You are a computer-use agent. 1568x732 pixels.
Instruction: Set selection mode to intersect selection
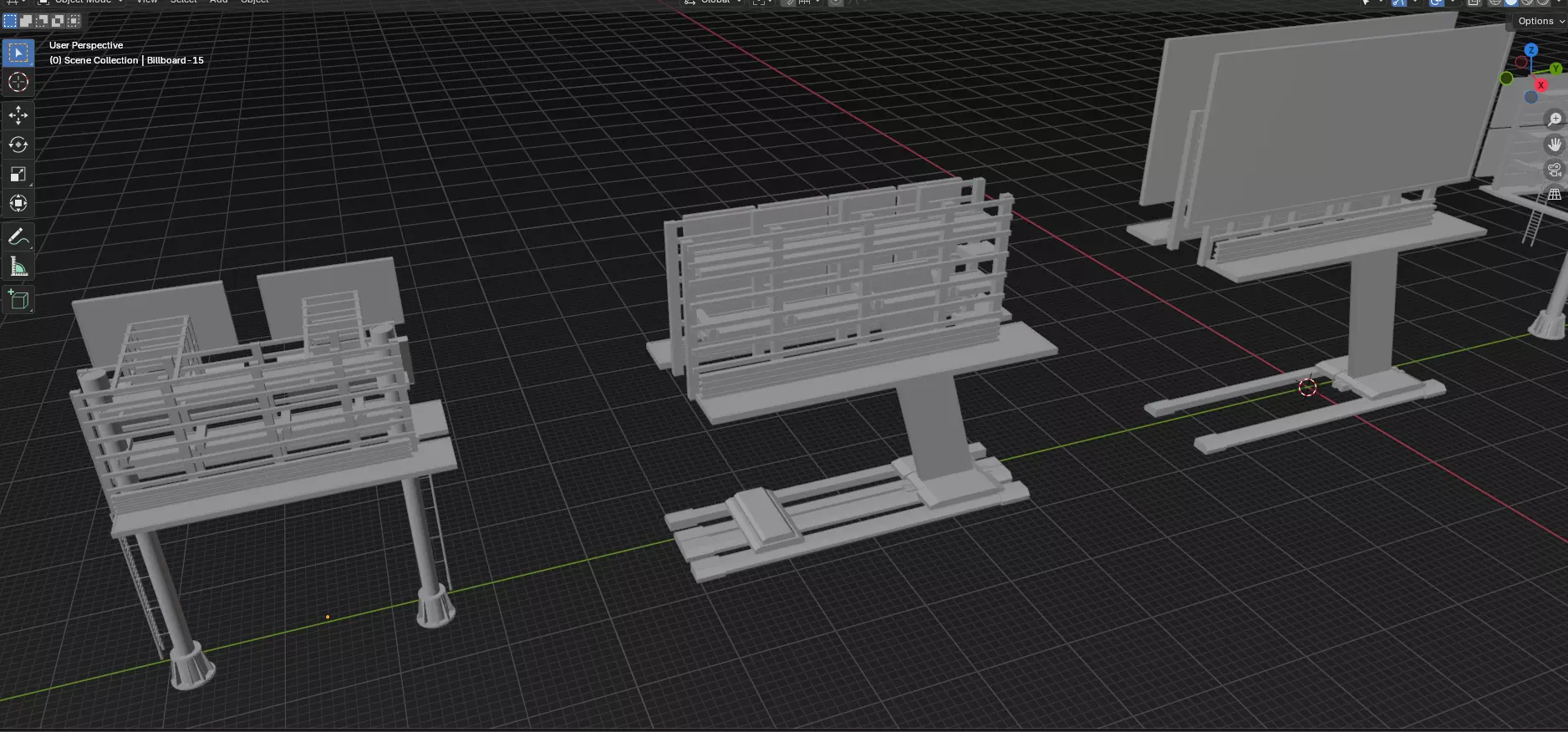[x=74, y=21]
